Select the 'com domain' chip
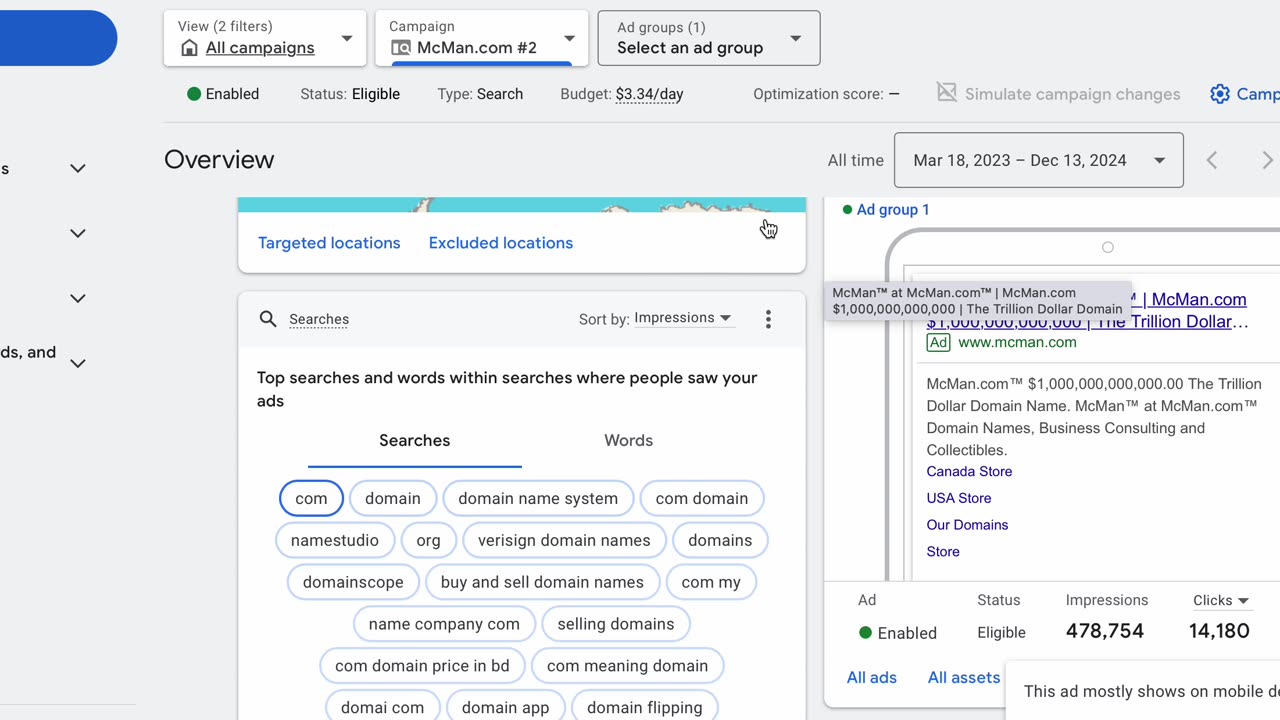Viewport: 1280px width, 720px height. point(702,498)
